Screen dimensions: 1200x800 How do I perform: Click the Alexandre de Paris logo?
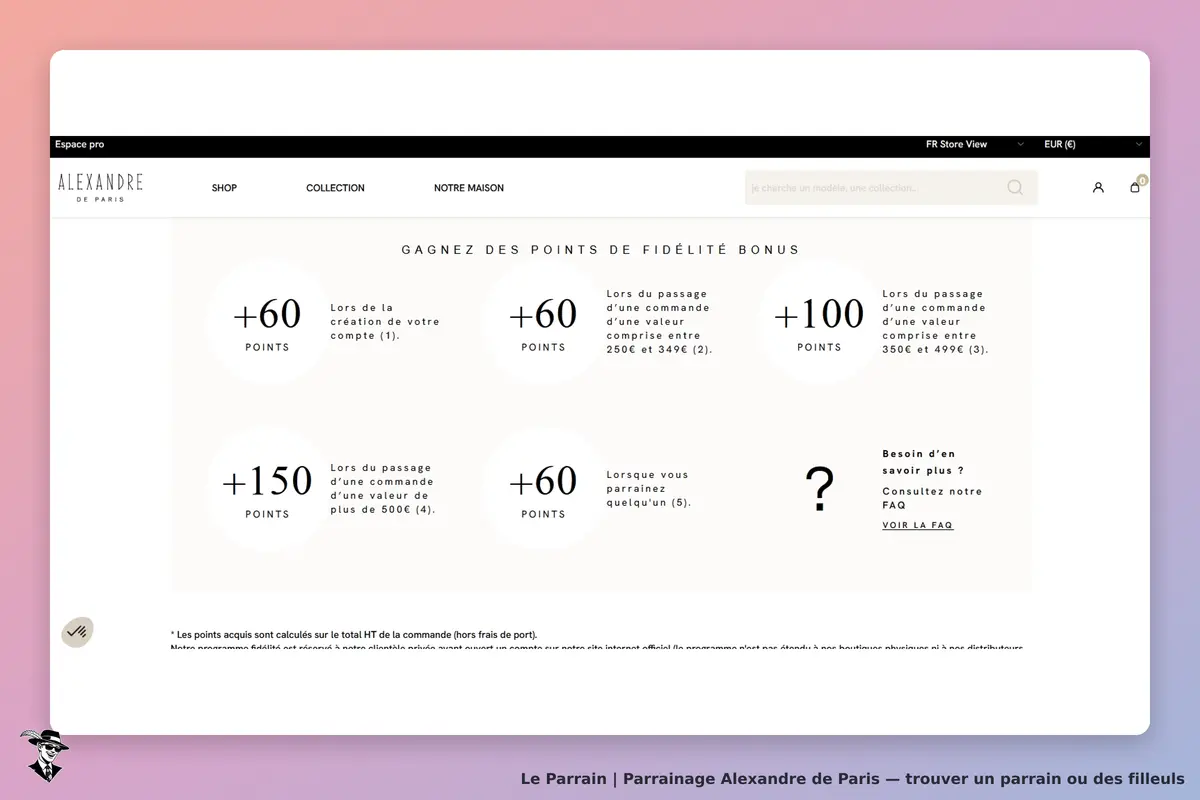pyautogui.click(x=100, y=187)
